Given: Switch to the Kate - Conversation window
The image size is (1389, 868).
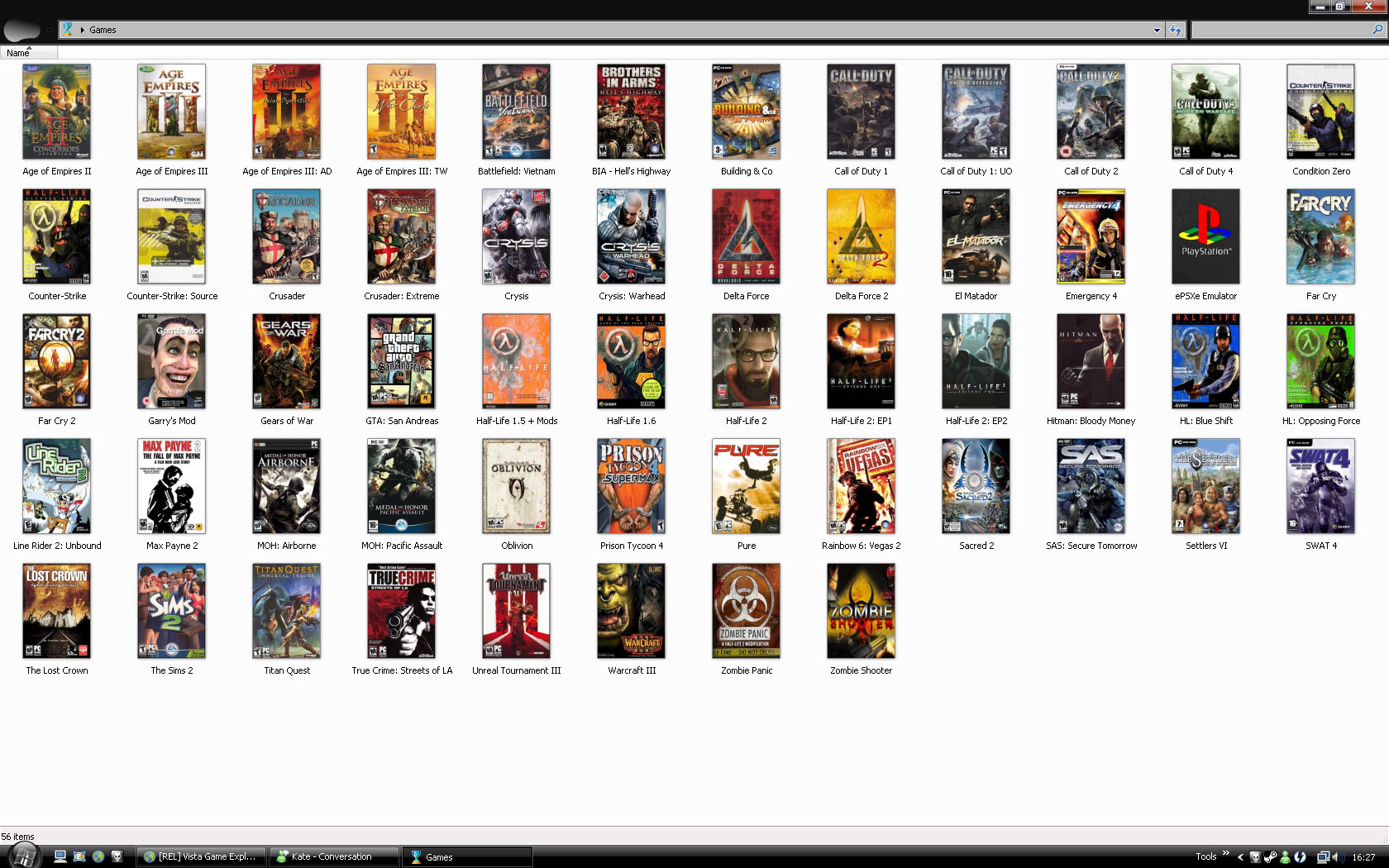Looking at the screenshot, I should click(334, 856).
